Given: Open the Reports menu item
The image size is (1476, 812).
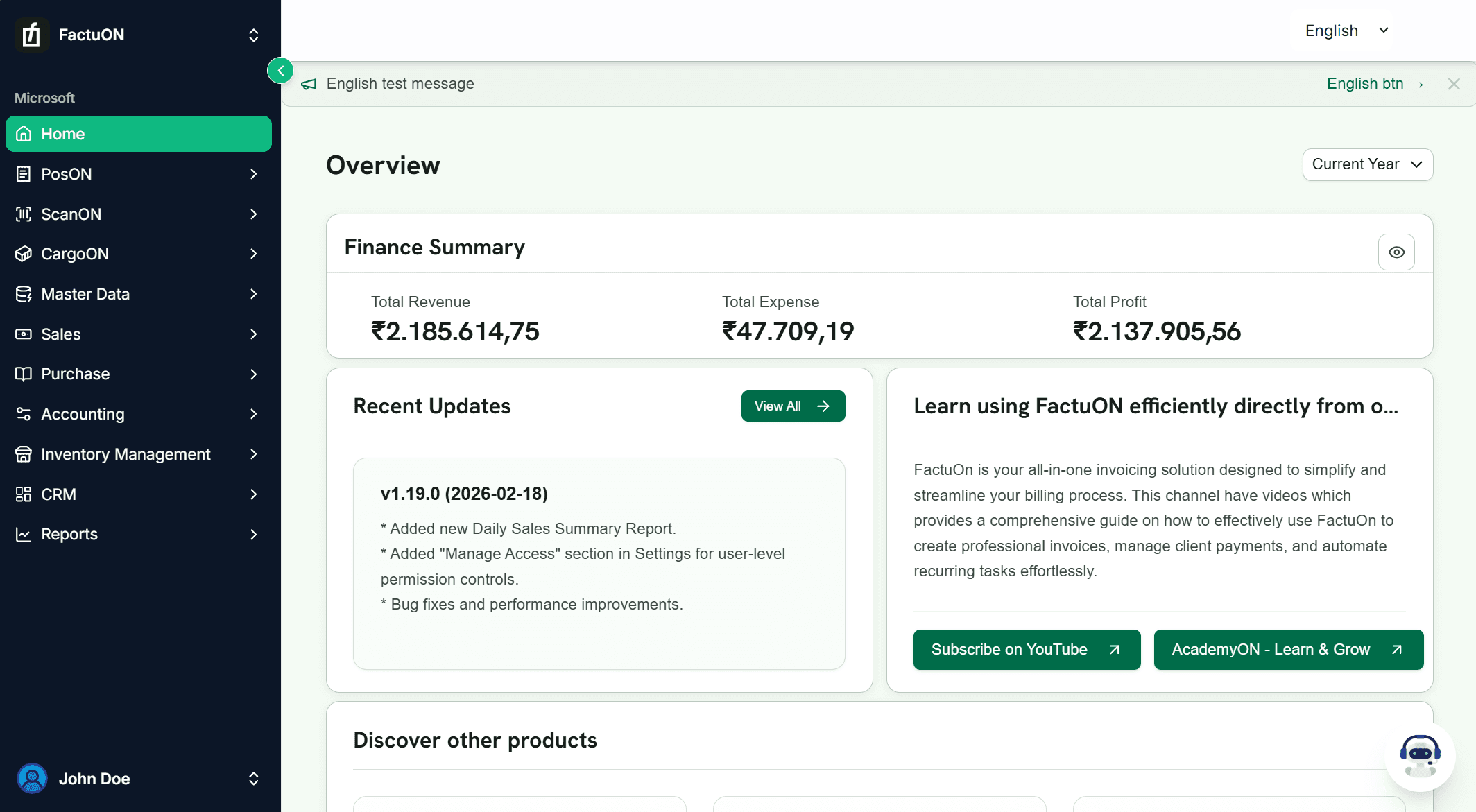Looking at the screenshot, I should (139, 534).
